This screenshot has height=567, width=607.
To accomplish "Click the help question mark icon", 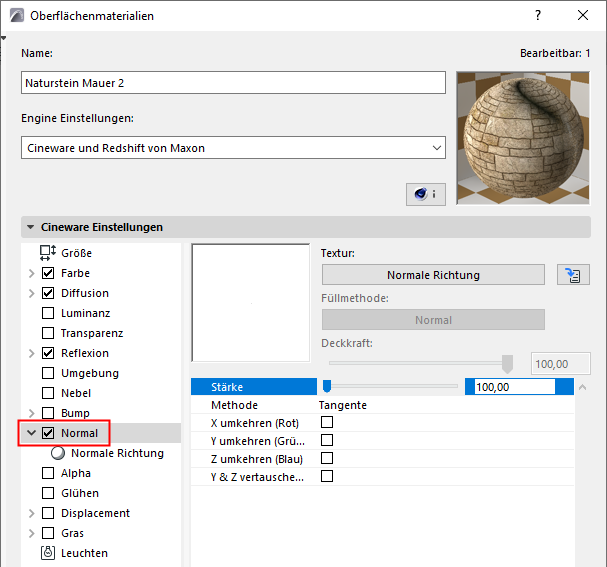I will point(538,15).
